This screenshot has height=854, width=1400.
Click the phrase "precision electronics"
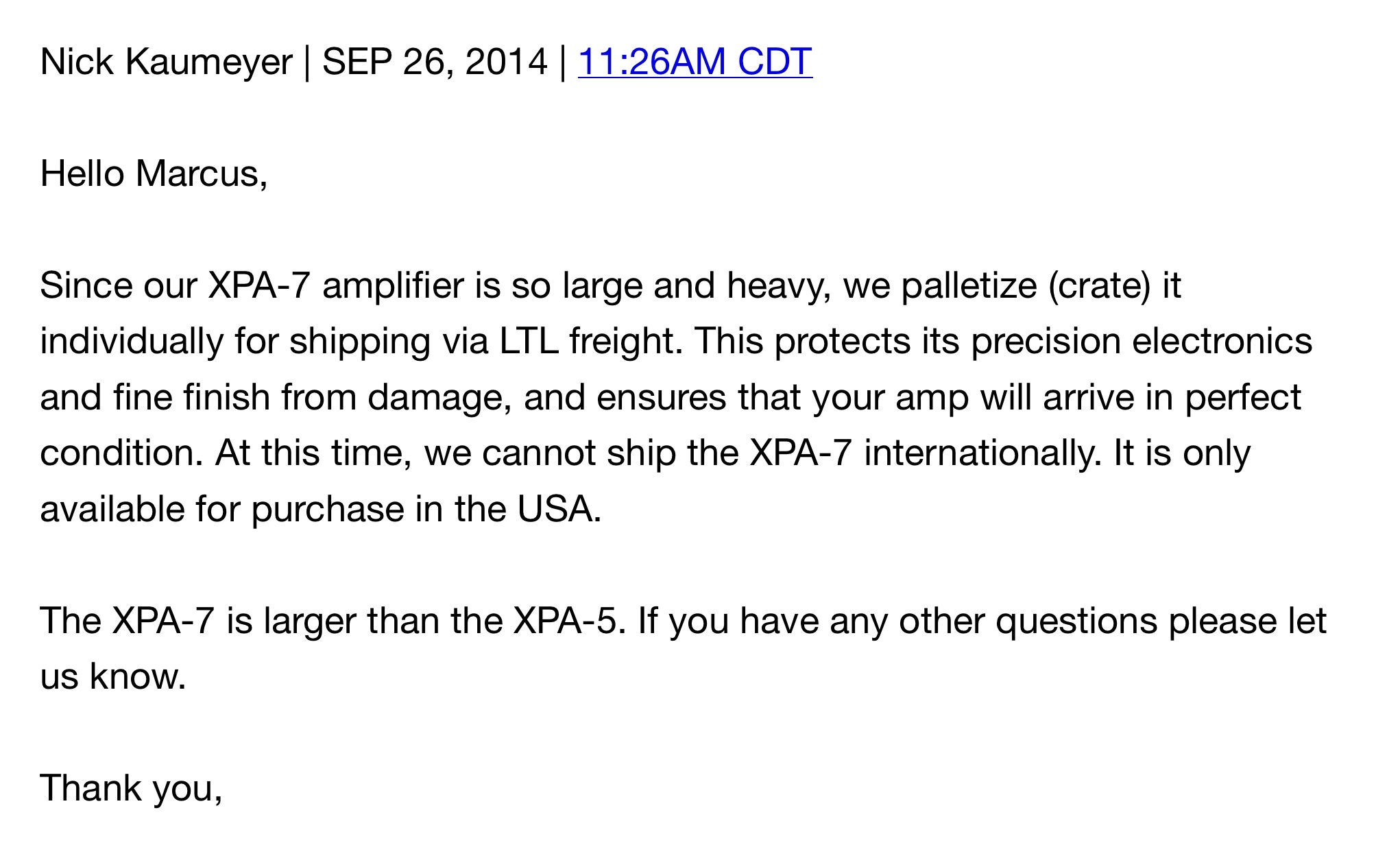tap(1142, 342)
